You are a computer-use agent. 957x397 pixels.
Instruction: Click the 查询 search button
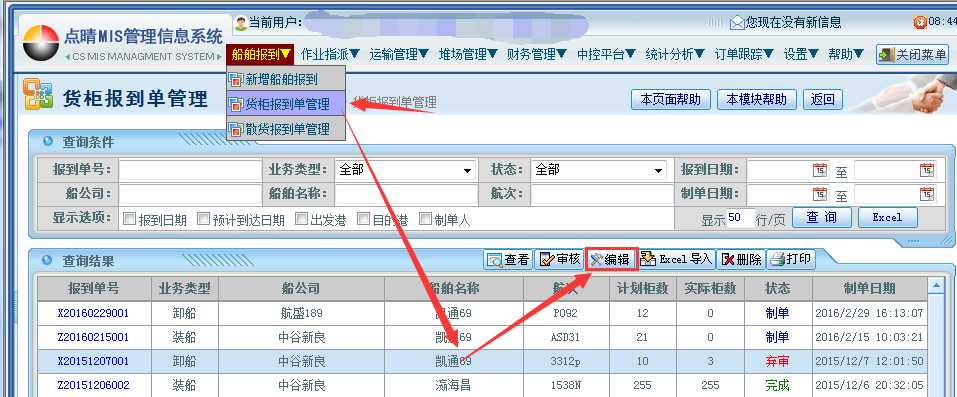pyautogui.click(x=822, y=217)
